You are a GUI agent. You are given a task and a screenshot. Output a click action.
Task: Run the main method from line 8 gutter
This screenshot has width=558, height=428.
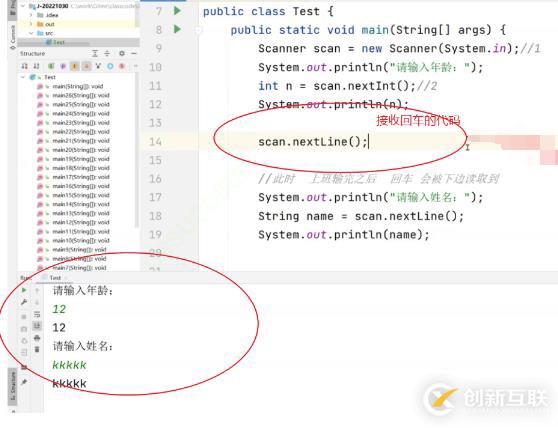pyautogui.click(x=177, y=29)
